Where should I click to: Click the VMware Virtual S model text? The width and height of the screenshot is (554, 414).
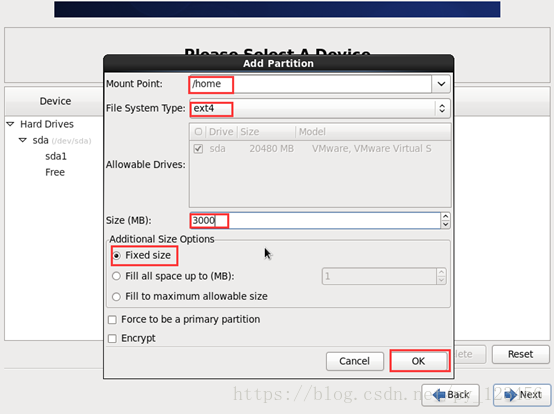click(371, 149)
